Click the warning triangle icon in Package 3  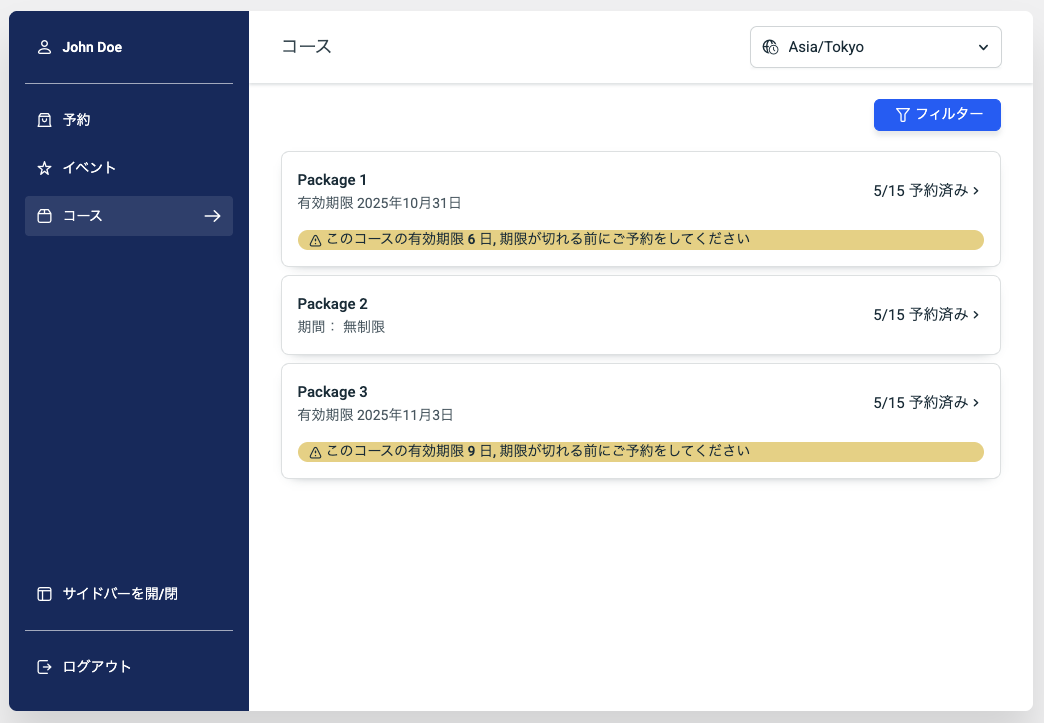pos(315,453)
